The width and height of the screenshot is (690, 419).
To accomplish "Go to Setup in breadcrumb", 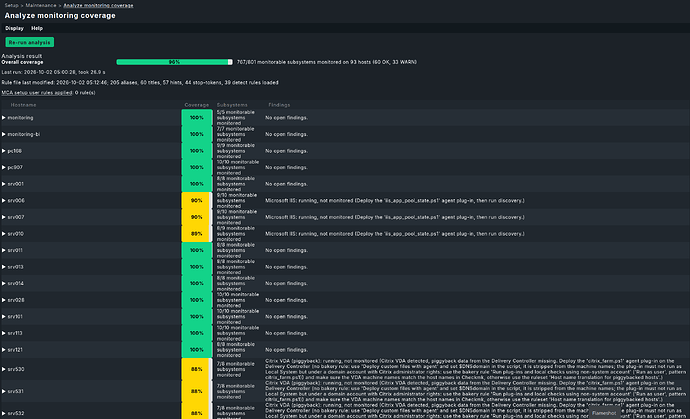I will tap(11, 6).
